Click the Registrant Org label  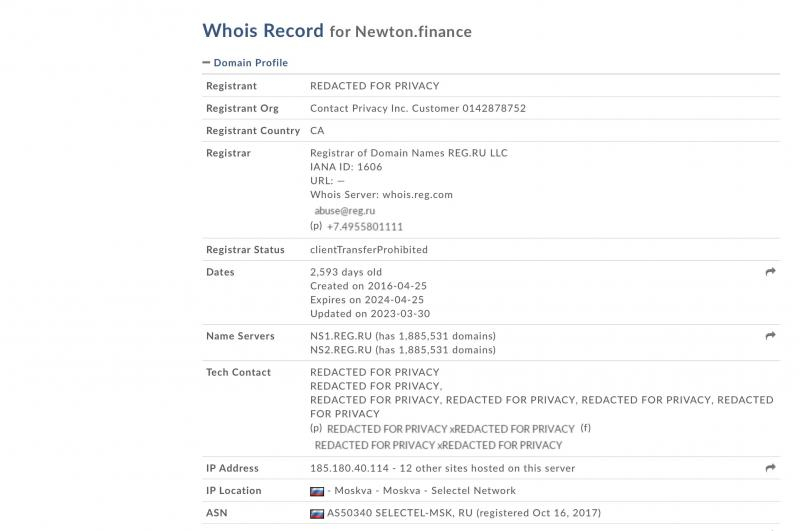[x=242, y=108]
